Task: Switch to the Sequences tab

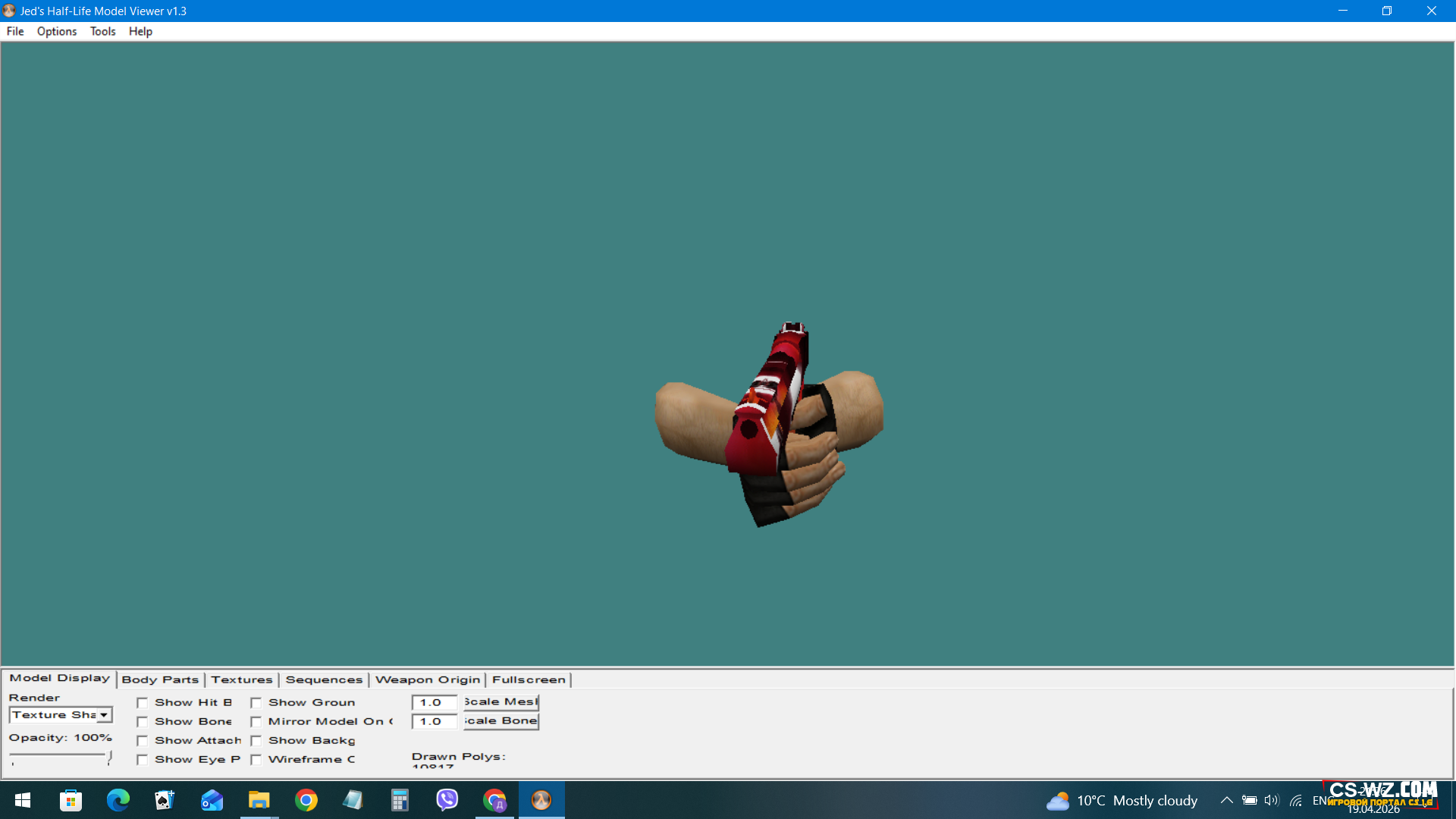Action: point(324,679)
